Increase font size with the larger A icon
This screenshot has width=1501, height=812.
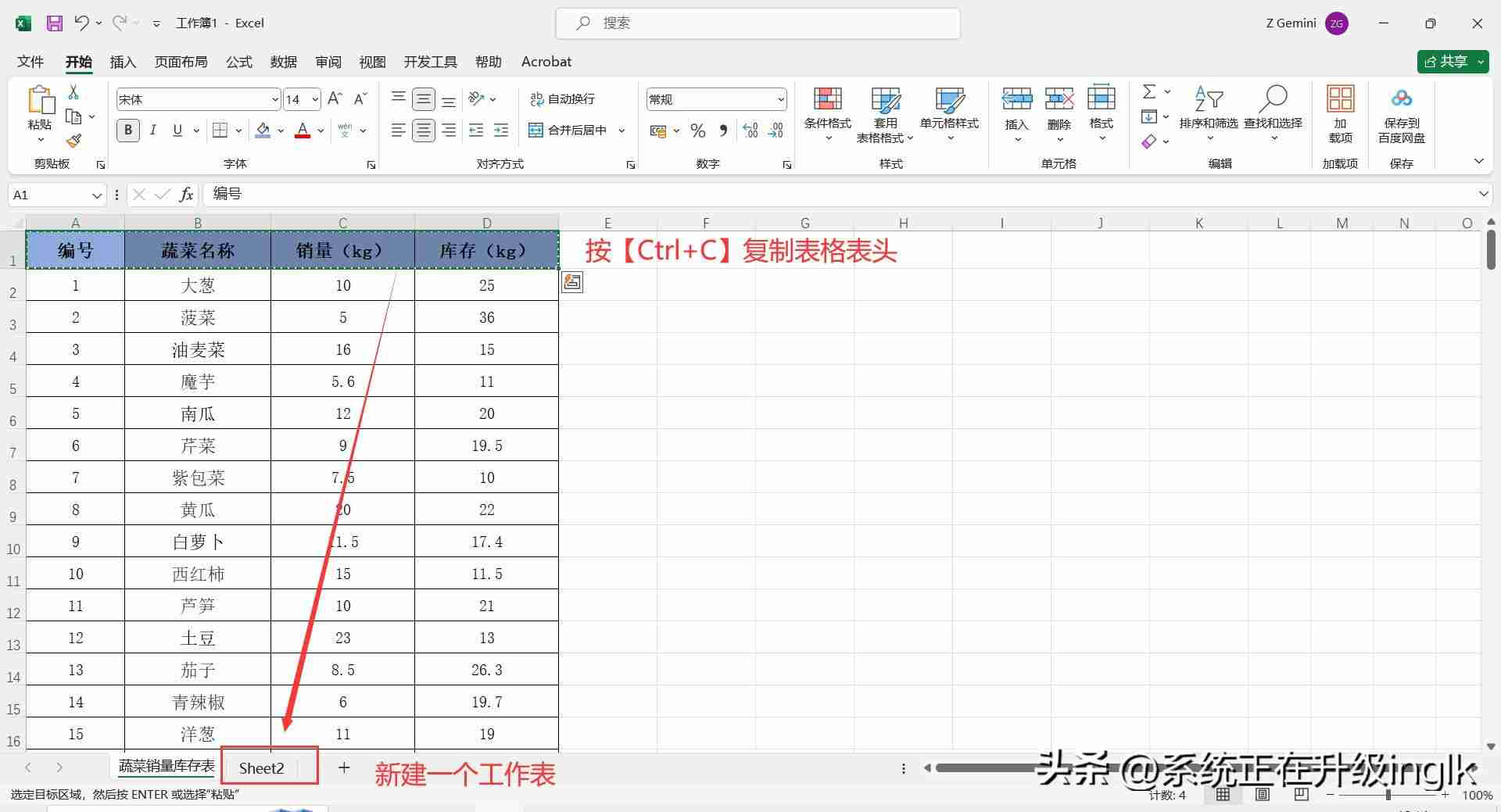(335, 98)
